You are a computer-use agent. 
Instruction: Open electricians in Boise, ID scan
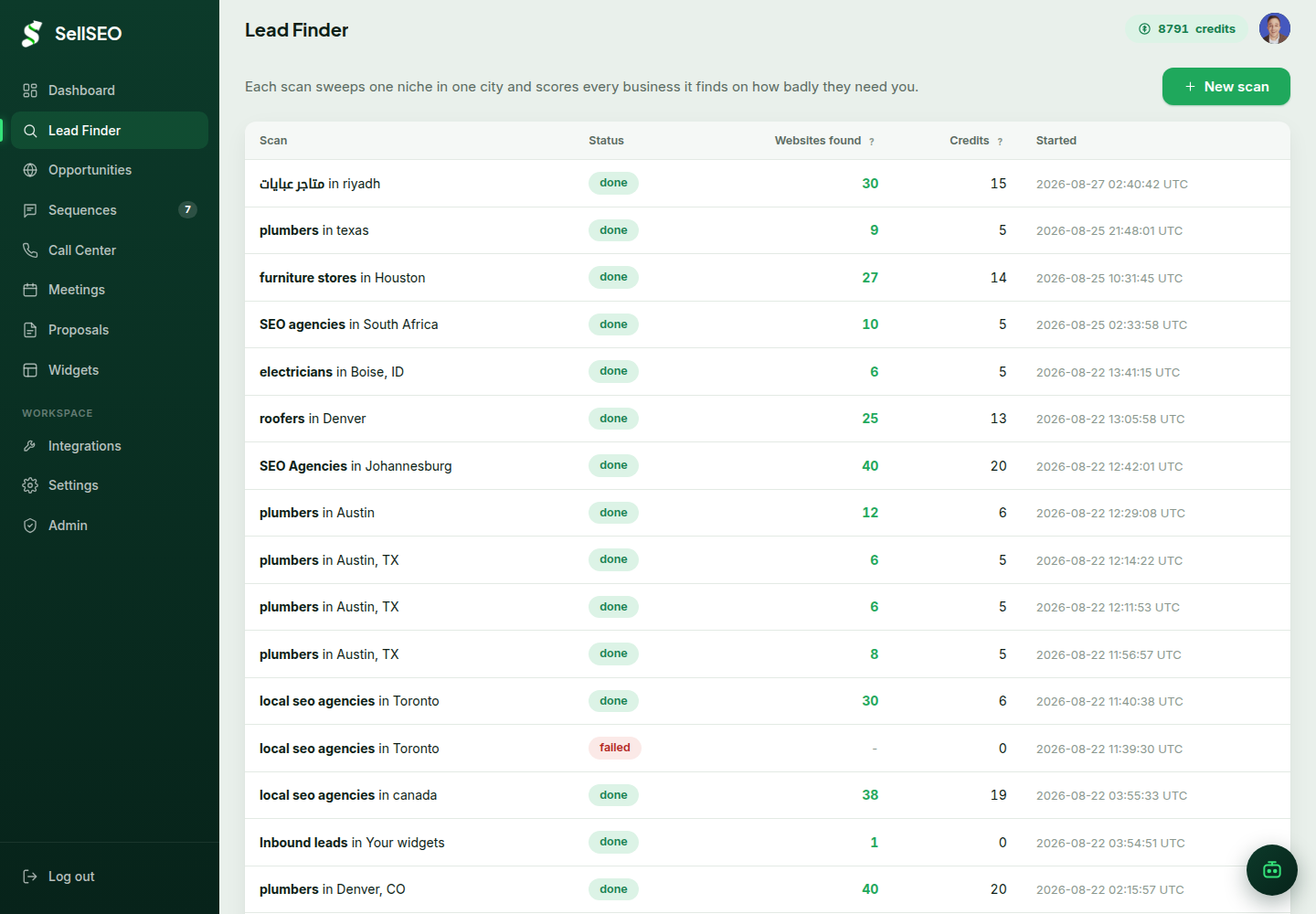pos(768,372)
